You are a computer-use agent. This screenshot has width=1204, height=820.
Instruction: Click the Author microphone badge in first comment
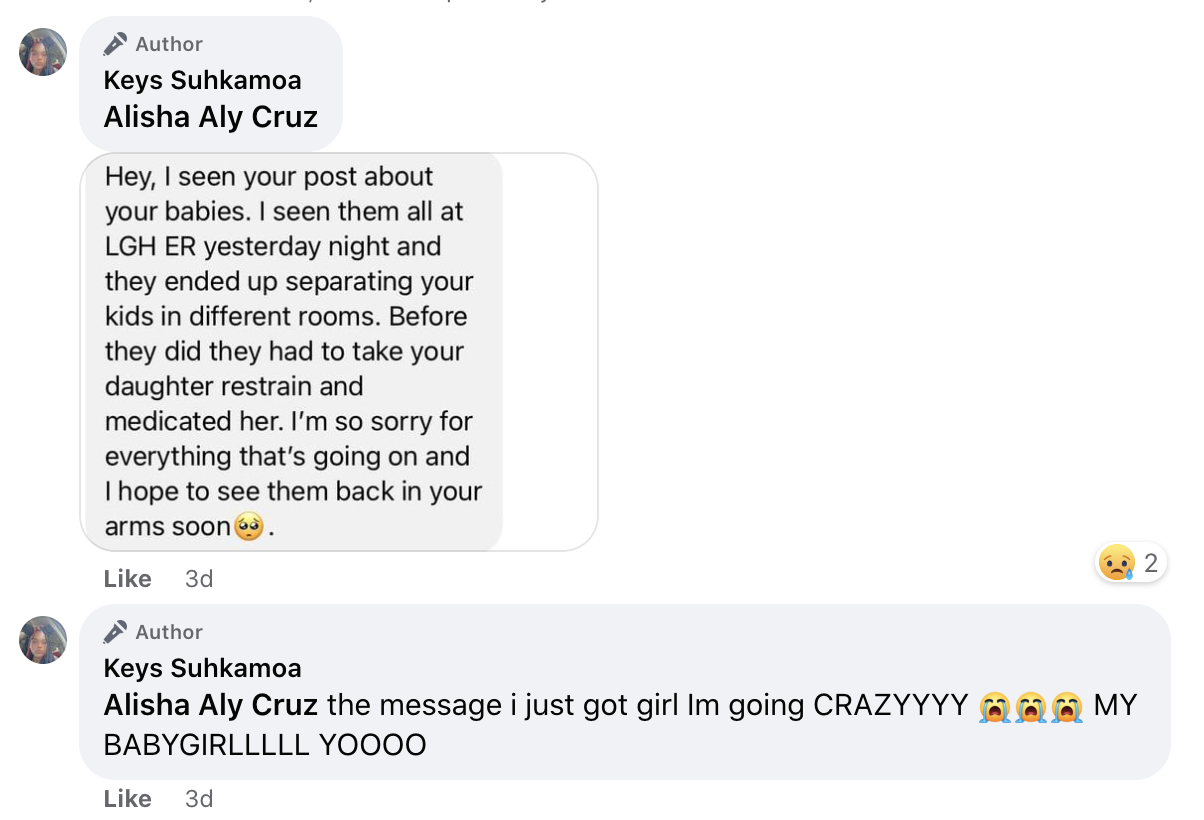(116, 44)
